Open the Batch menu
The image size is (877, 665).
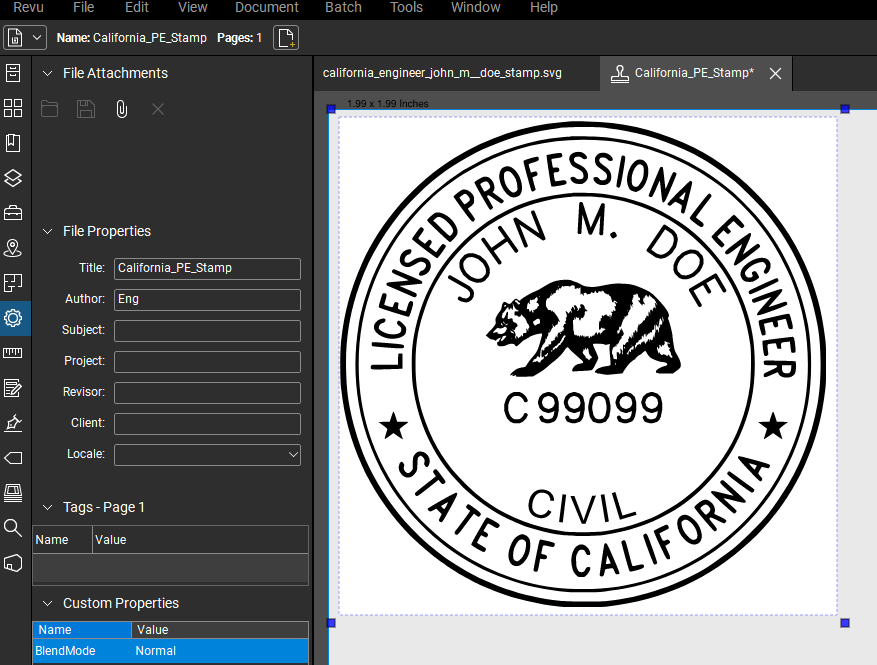point(343,8)
